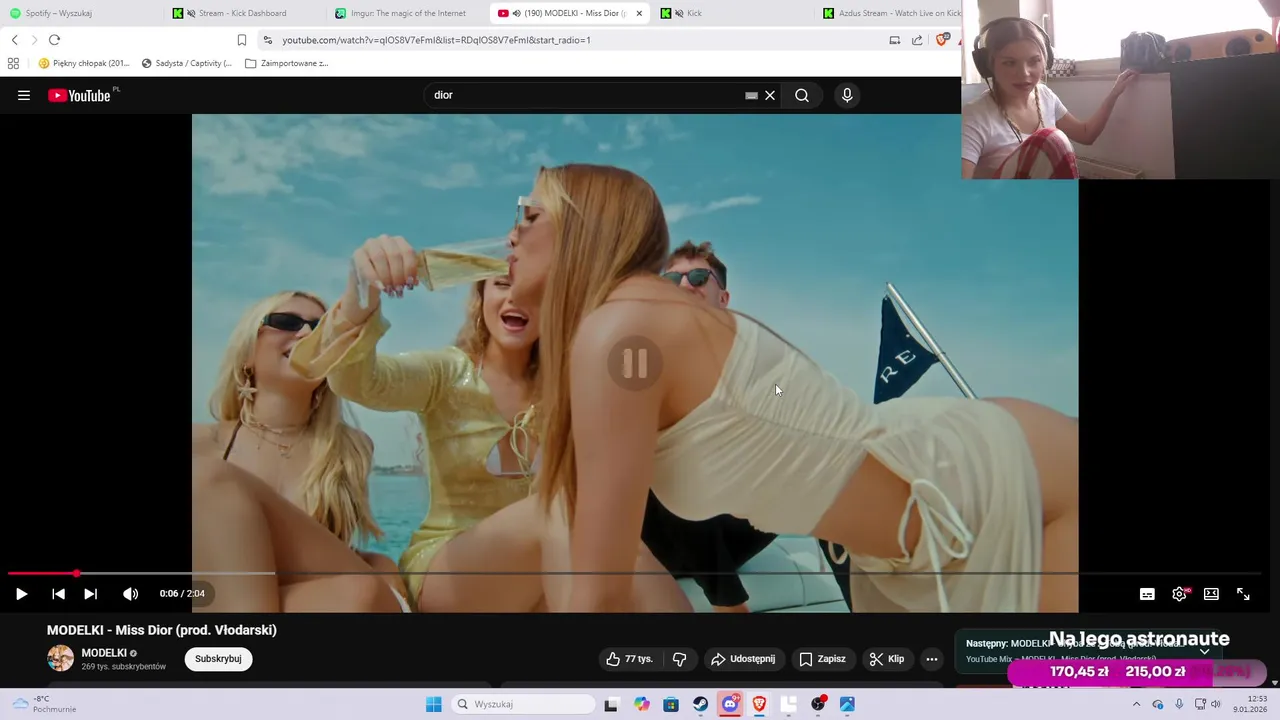Open clock and date 12:53 panel
Screen dimensions: 1280x720
[x=1250, y=704]
